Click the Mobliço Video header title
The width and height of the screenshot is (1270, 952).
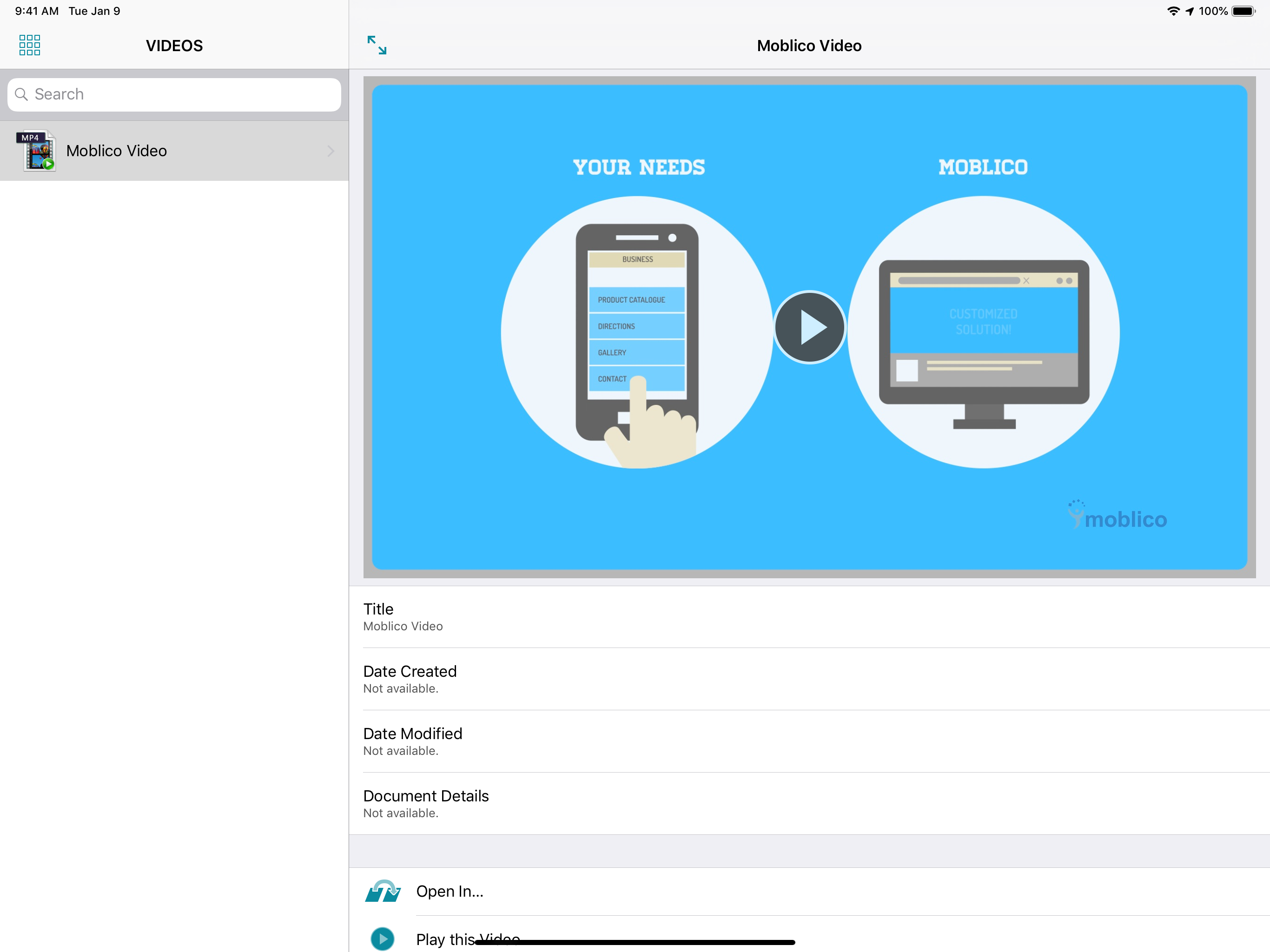tap(809, 46)
